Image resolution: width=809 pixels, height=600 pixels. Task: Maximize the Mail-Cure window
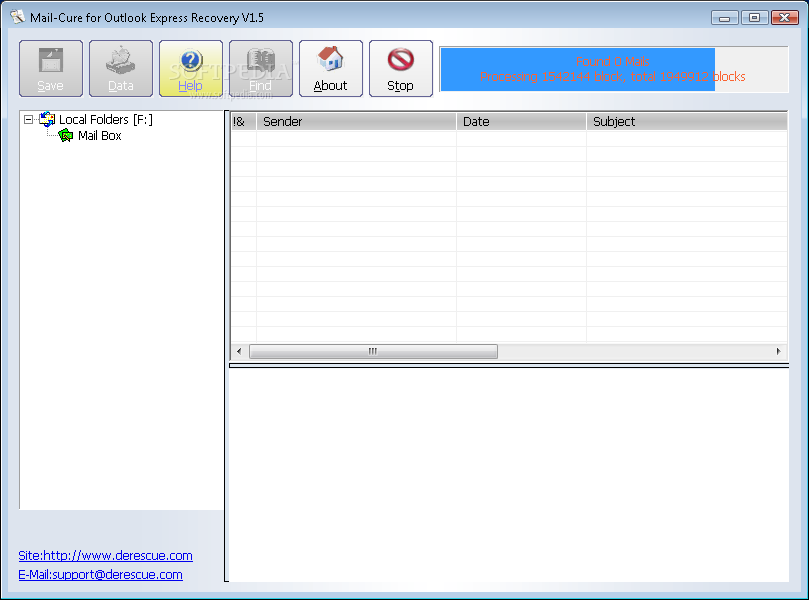pyautogui.click(x=754, y=18)
